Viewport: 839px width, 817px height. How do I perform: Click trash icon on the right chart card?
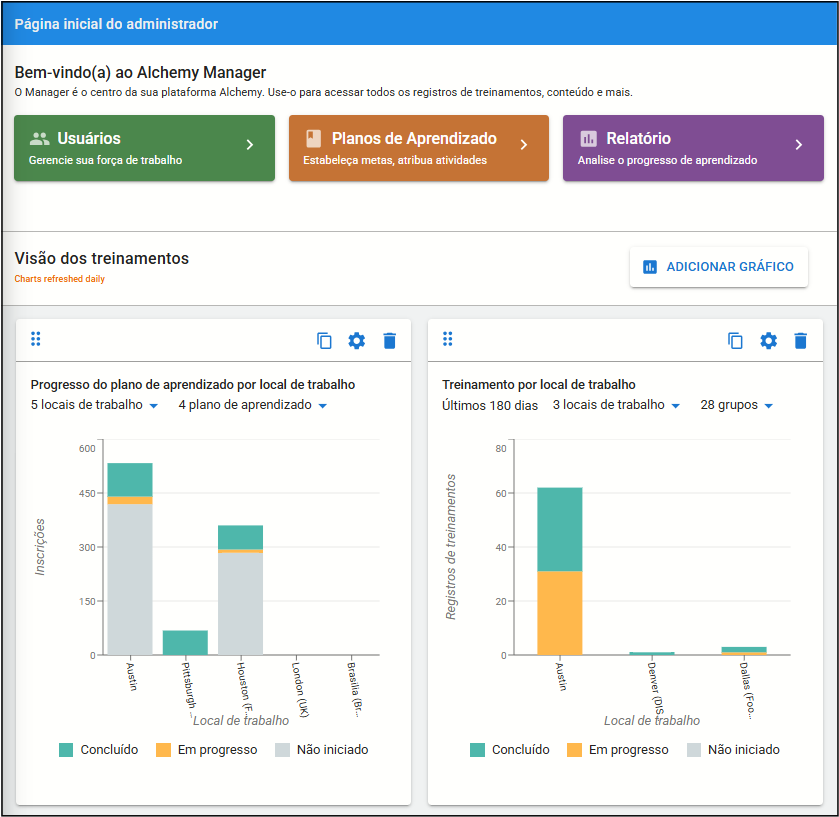800,341
